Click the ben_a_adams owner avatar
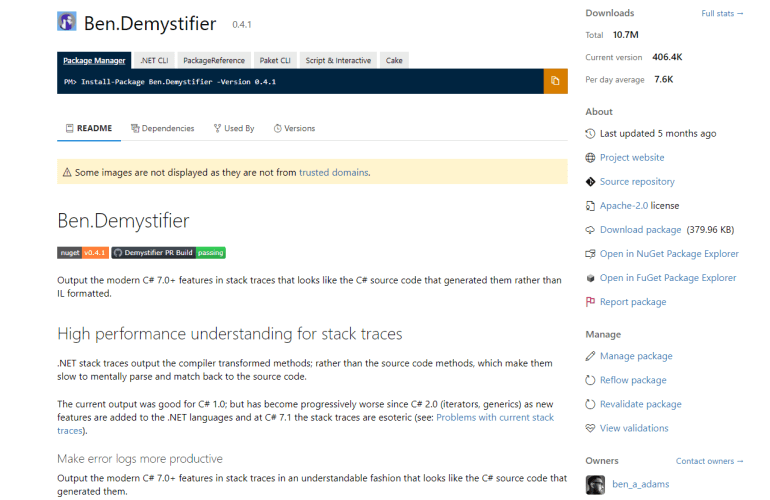 (x=596, y=485)
